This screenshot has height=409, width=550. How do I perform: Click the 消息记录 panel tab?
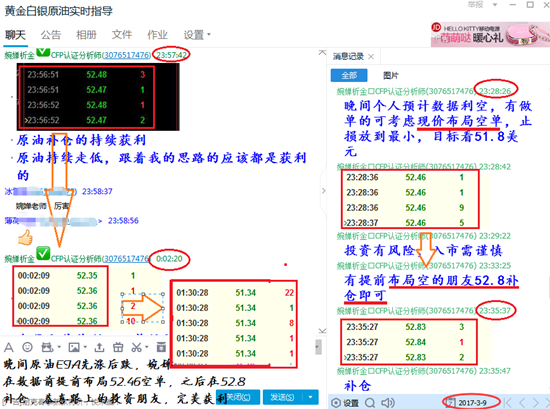click(348, 56)
